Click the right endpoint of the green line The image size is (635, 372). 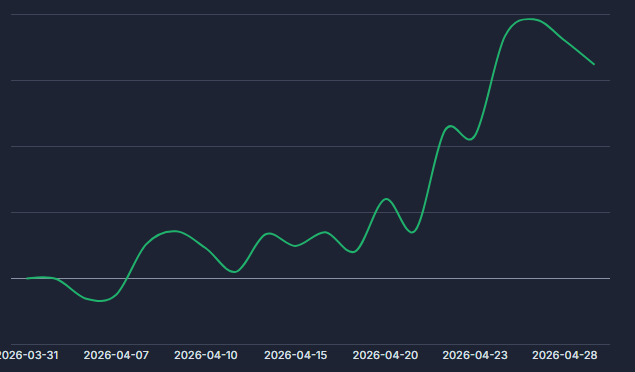[594, 64]
